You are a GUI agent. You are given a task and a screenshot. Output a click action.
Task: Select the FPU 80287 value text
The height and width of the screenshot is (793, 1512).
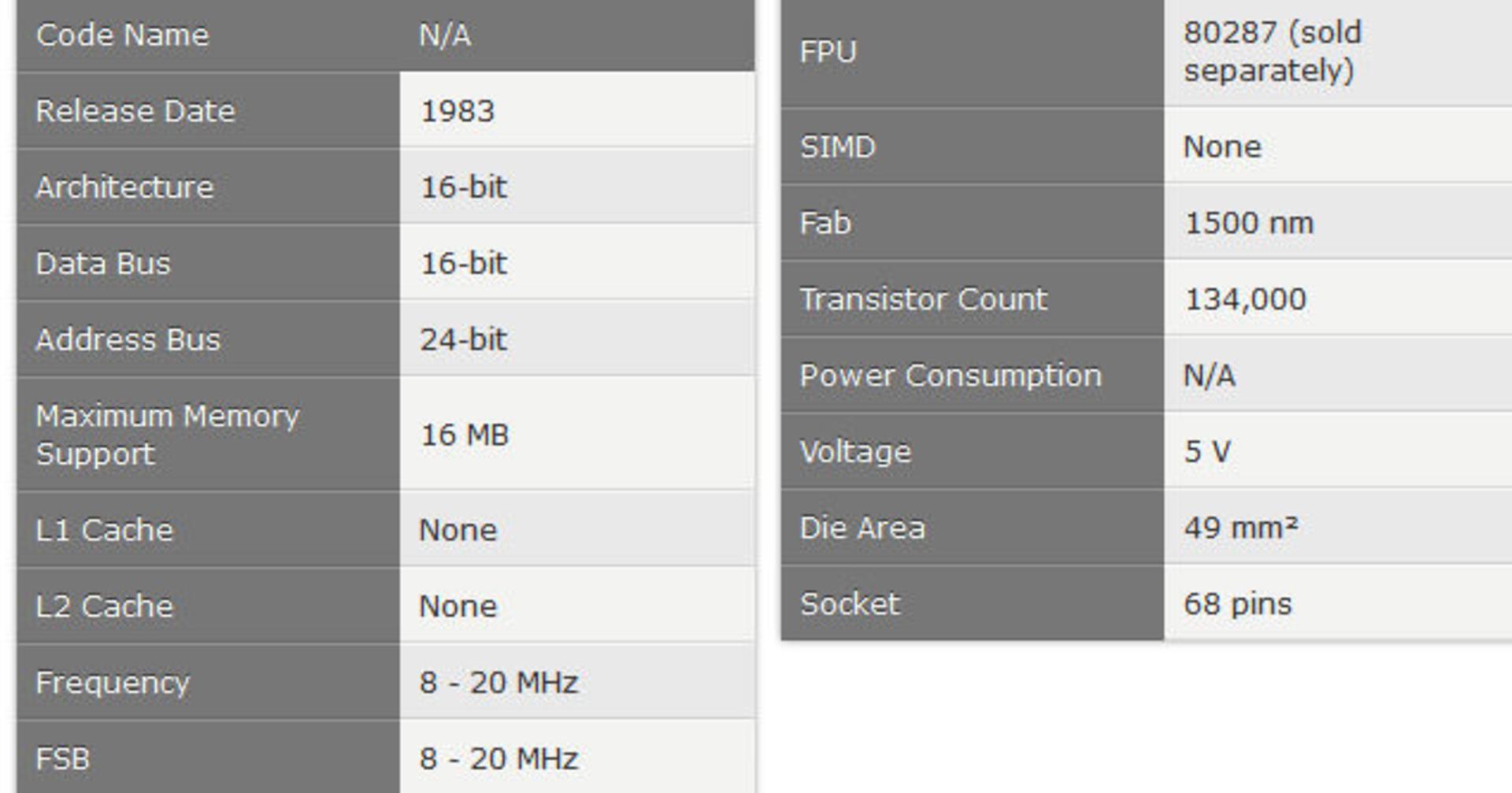[1273, 51]
